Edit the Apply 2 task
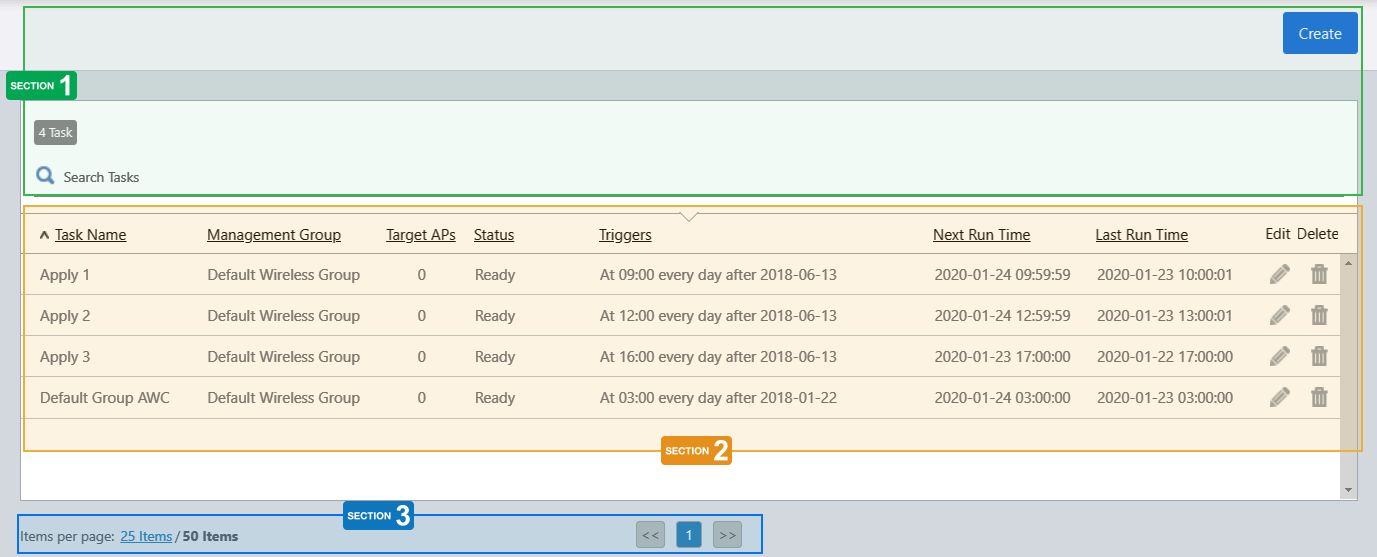Screen dimensions: 1377x557 coord(1279,316)
